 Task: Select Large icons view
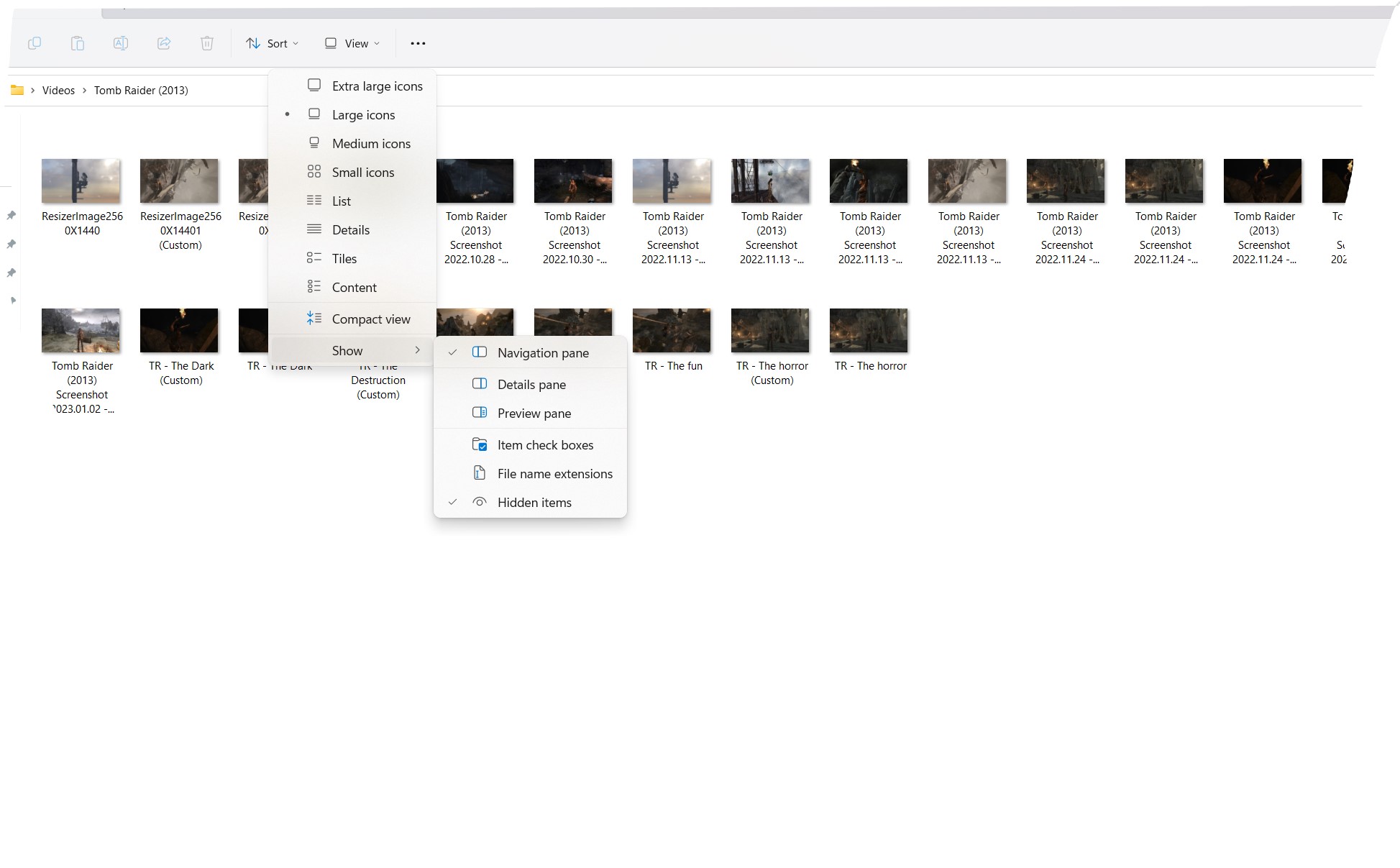pyautogui.click(x=352, y=114)
